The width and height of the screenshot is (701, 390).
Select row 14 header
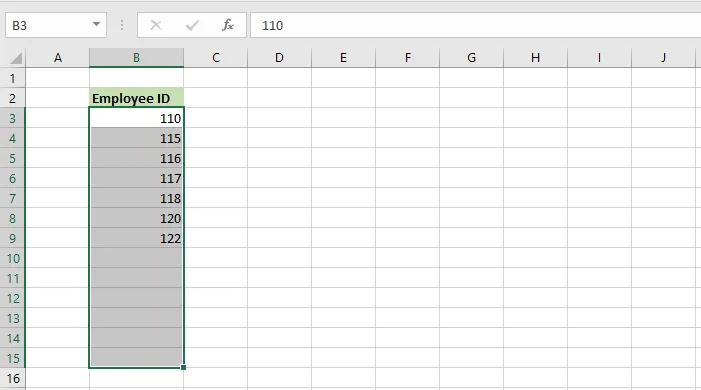(13, 338)
